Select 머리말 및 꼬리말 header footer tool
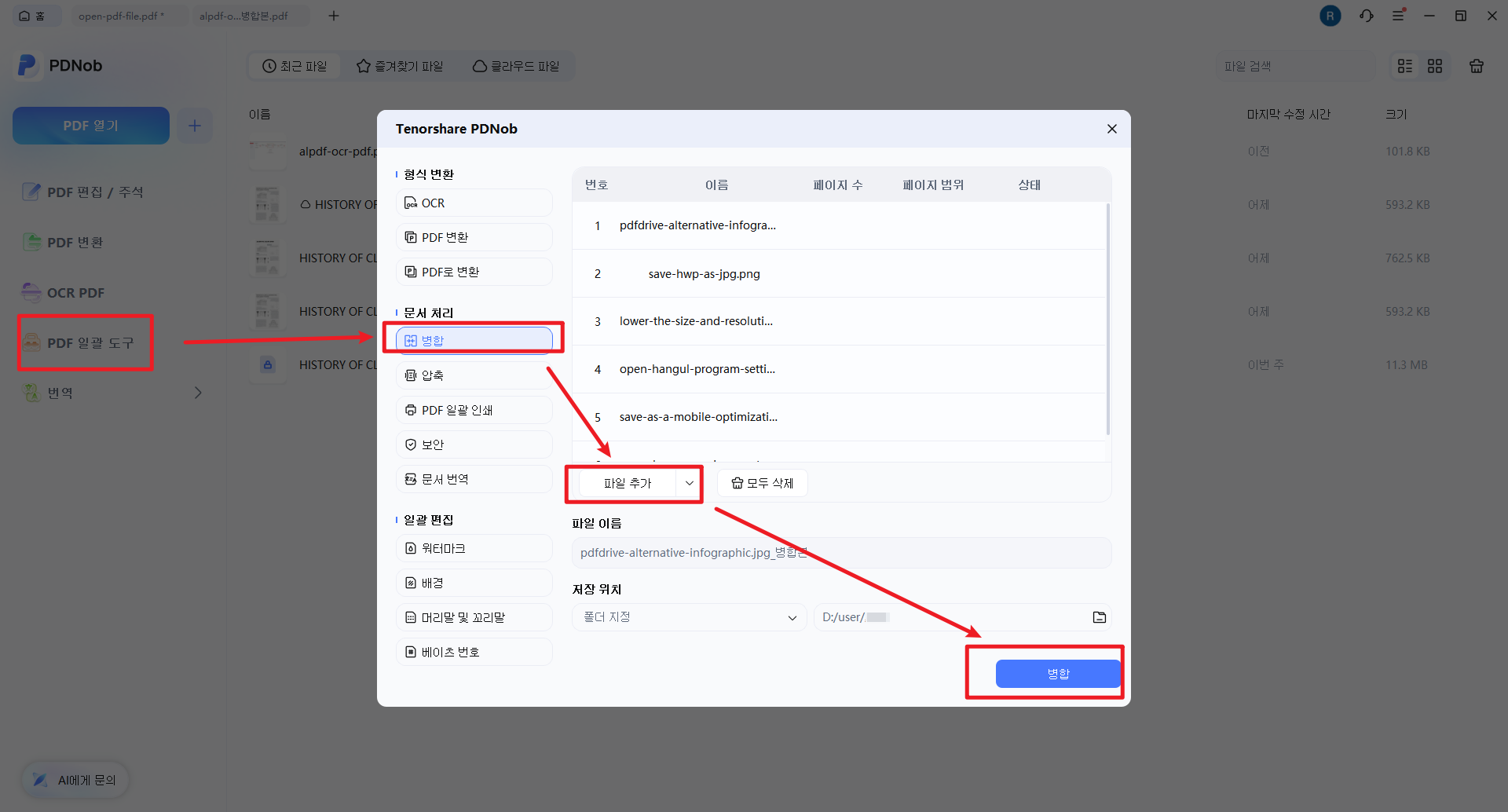 474,617
